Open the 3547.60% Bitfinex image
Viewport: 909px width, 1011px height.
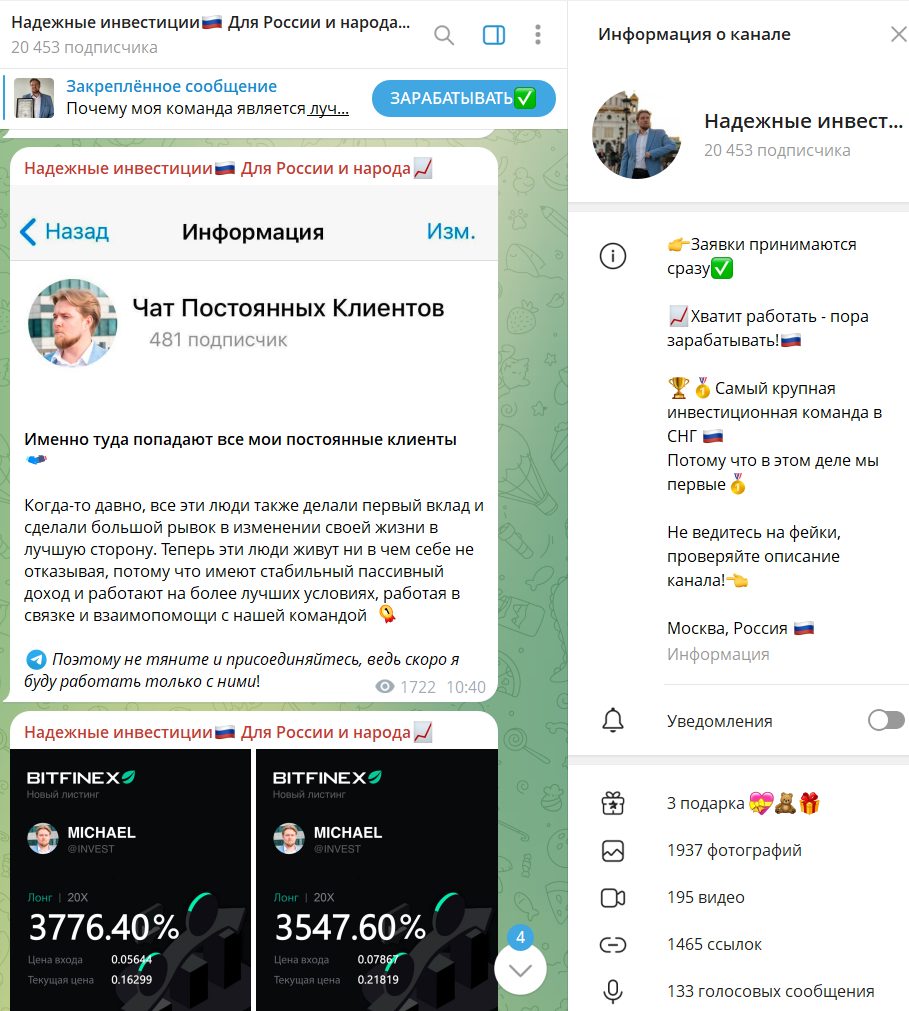(377, 879)
